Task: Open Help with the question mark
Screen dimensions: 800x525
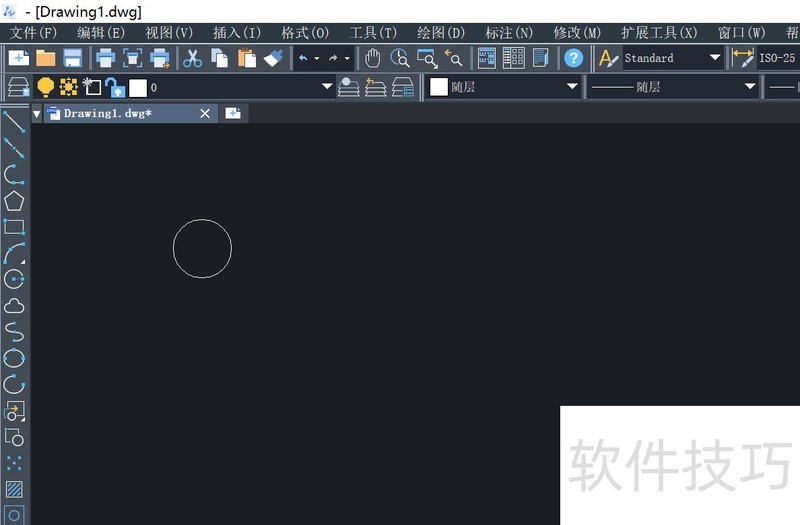Action: (573, 58)
